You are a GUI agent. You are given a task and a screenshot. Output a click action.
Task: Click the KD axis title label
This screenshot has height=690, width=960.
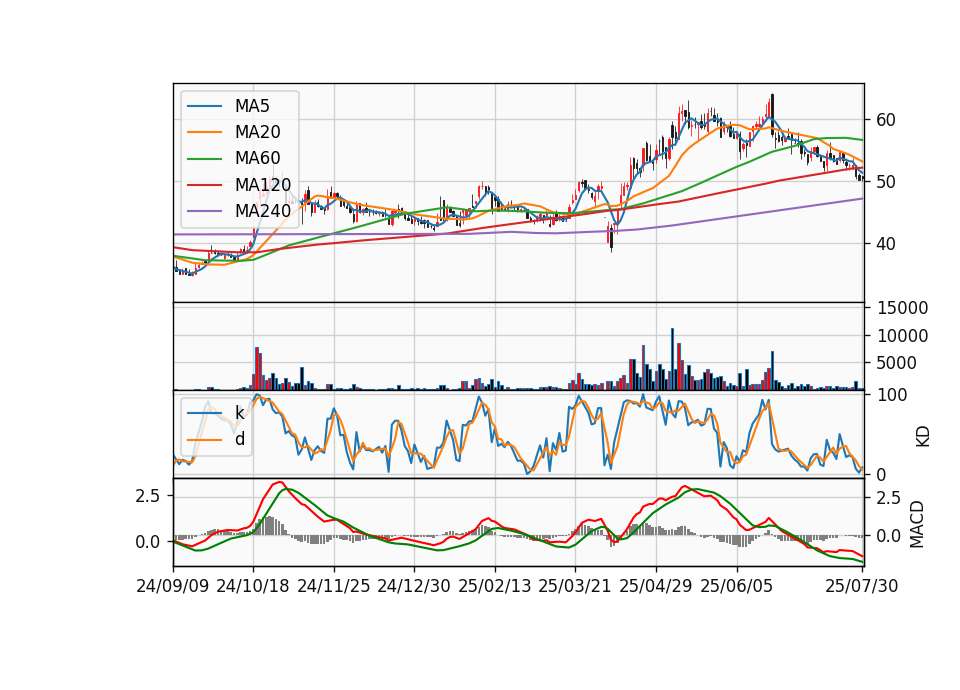coord(923,437)
